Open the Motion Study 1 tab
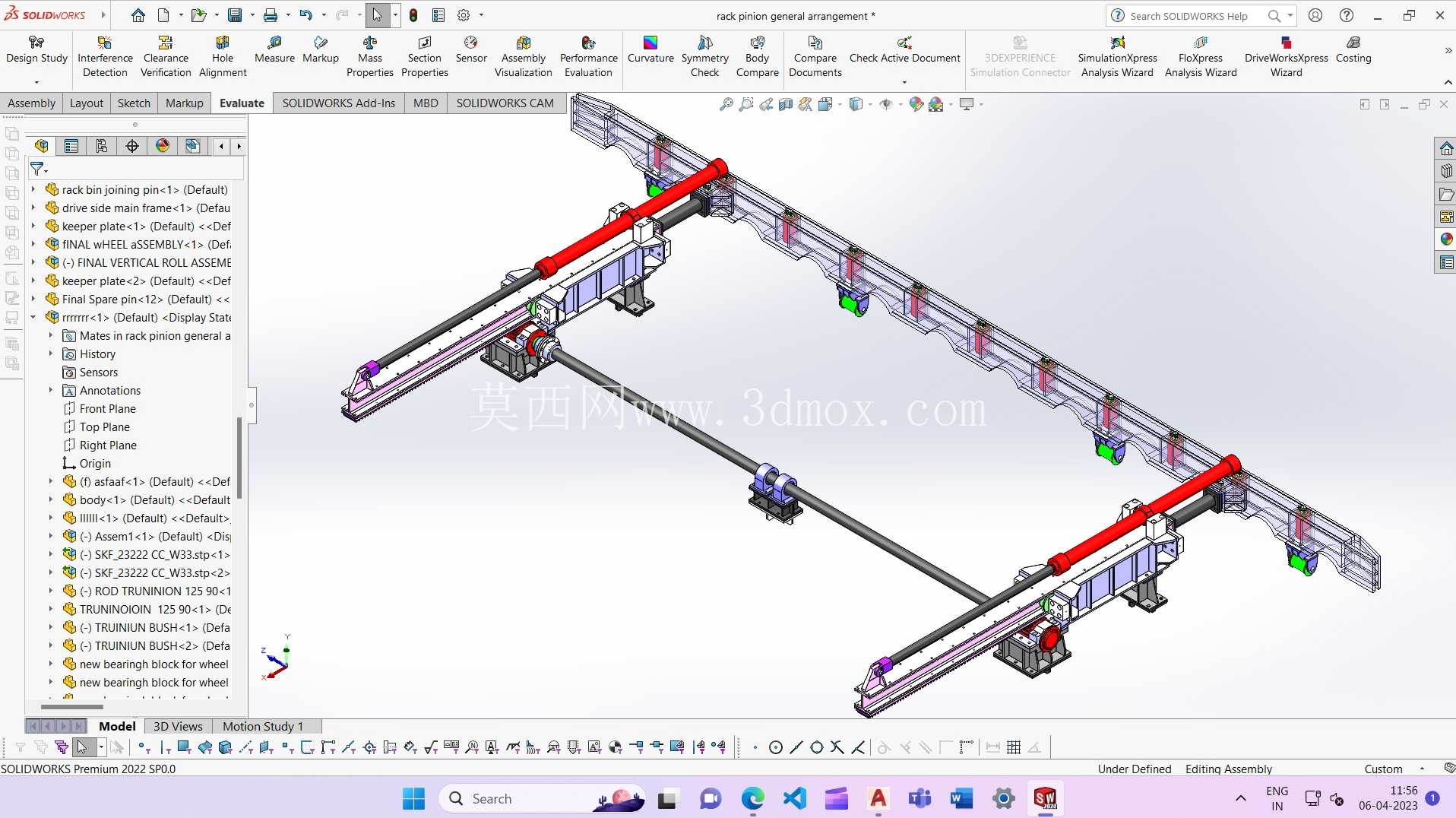Screen dimensions: 1456x818 tap(263, 726)
